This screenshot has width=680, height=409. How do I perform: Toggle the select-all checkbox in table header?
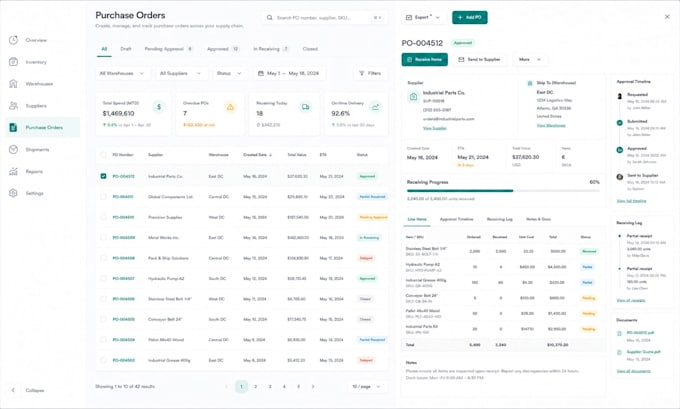pyautogui.click(x=103, y=155)
